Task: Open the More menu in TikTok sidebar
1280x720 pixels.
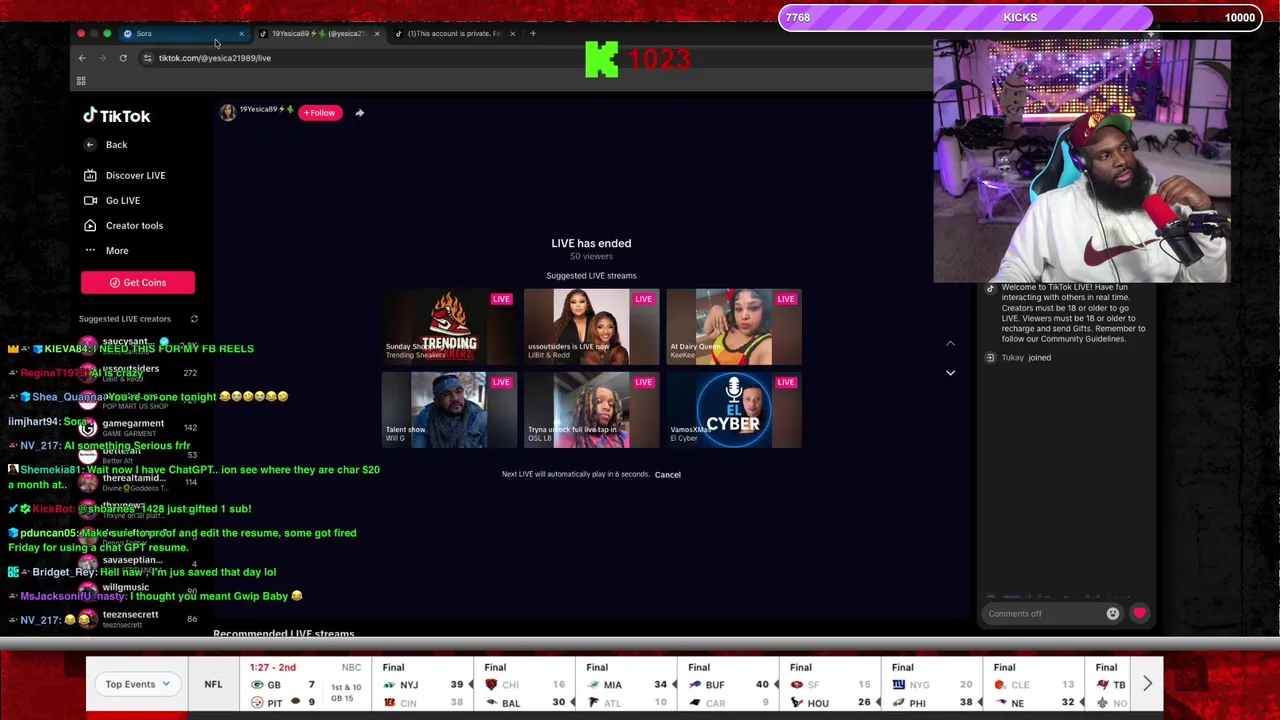Action: [x=106, y=250]
